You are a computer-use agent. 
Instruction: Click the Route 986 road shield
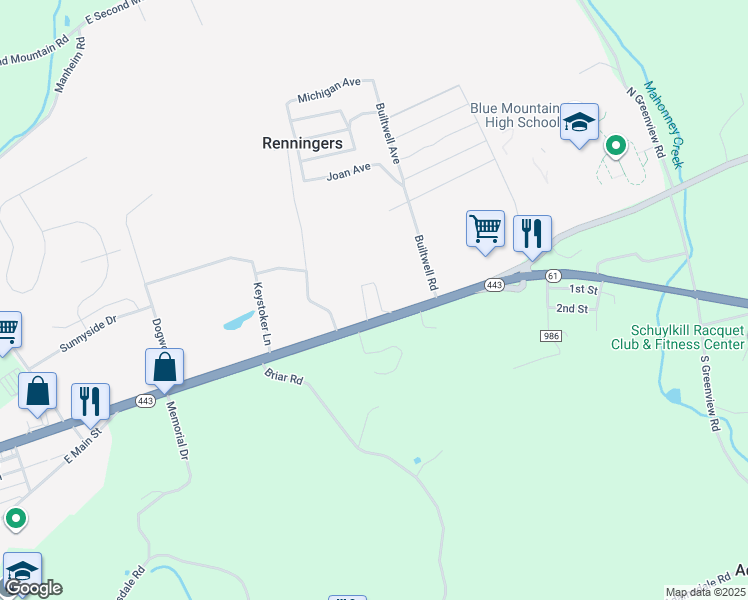(x=551, y=336)
